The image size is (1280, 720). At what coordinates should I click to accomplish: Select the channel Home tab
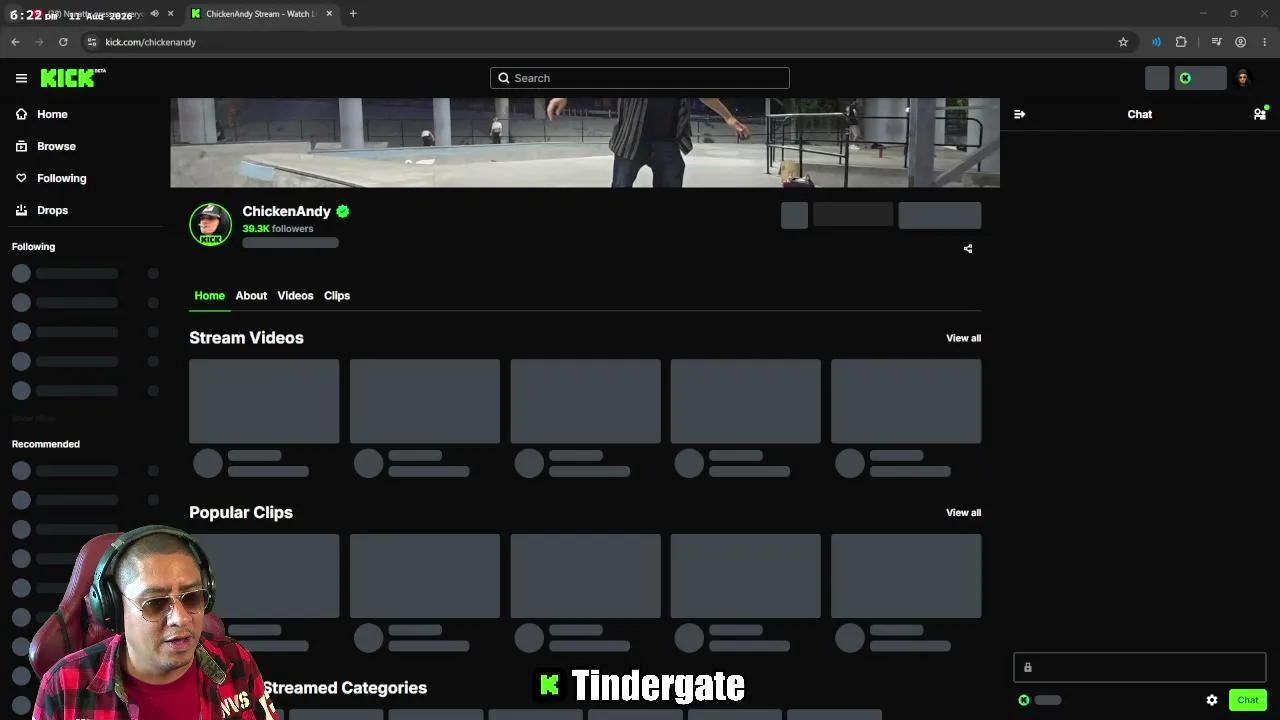pyautogui.click(x=209, y=296)
